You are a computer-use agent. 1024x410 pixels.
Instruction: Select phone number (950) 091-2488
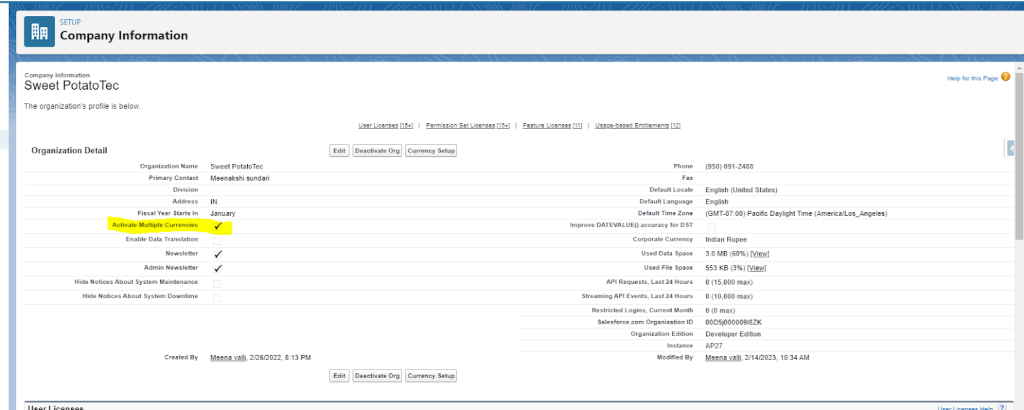click(729, 166)
